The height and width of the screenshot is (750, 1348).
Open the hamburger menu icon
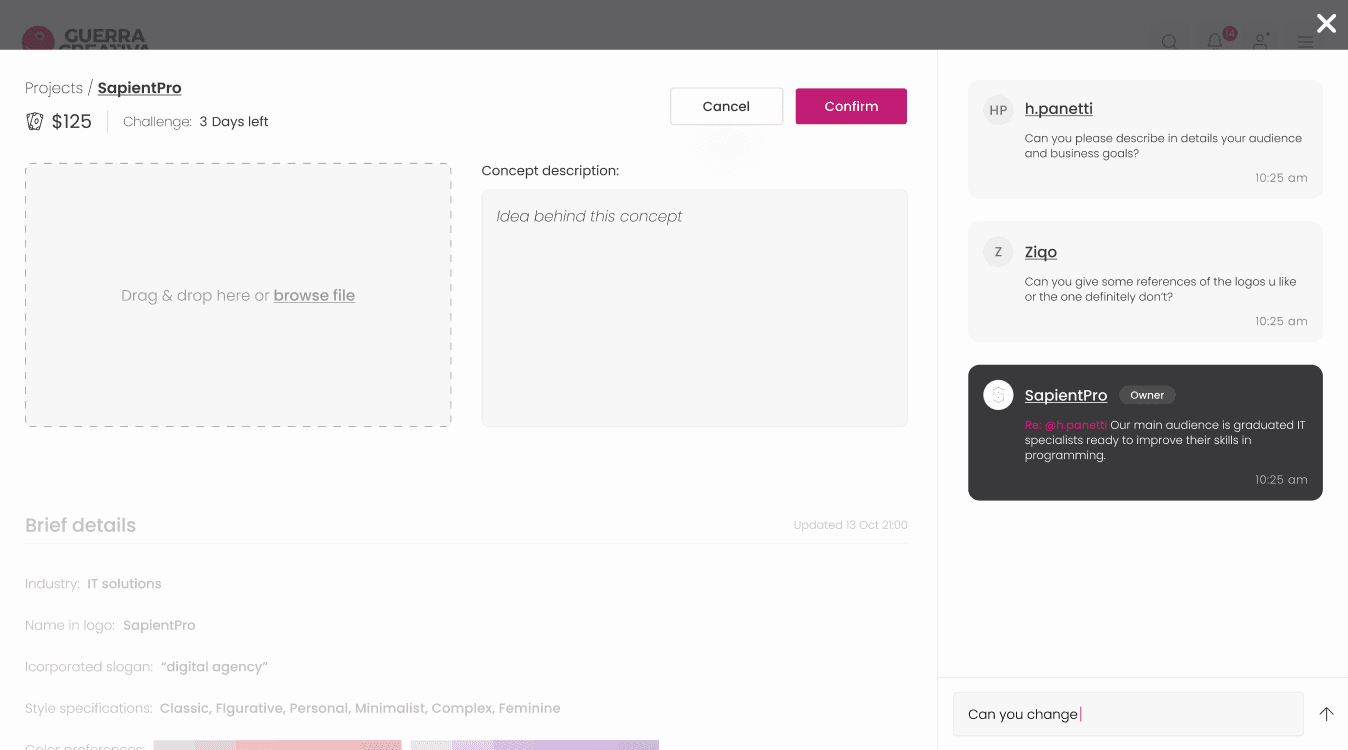(1306, 42)
